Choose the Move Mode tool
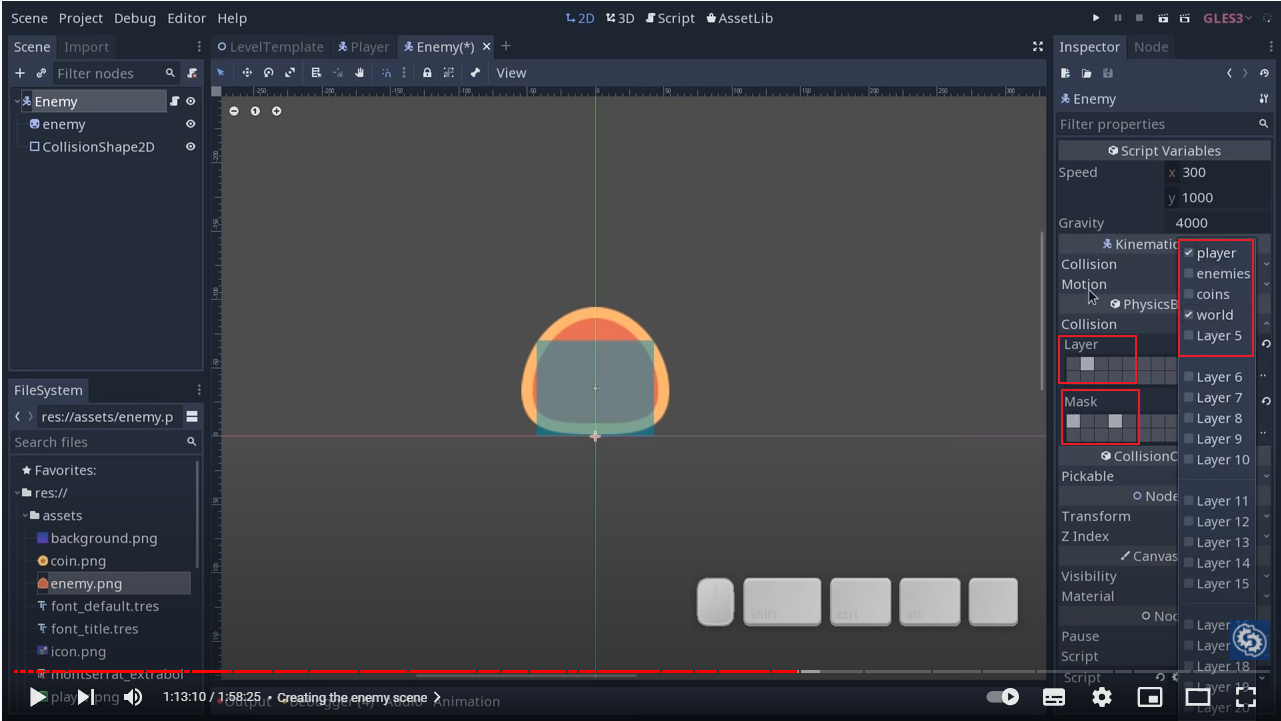1281x721 pixels. (247, 73)
